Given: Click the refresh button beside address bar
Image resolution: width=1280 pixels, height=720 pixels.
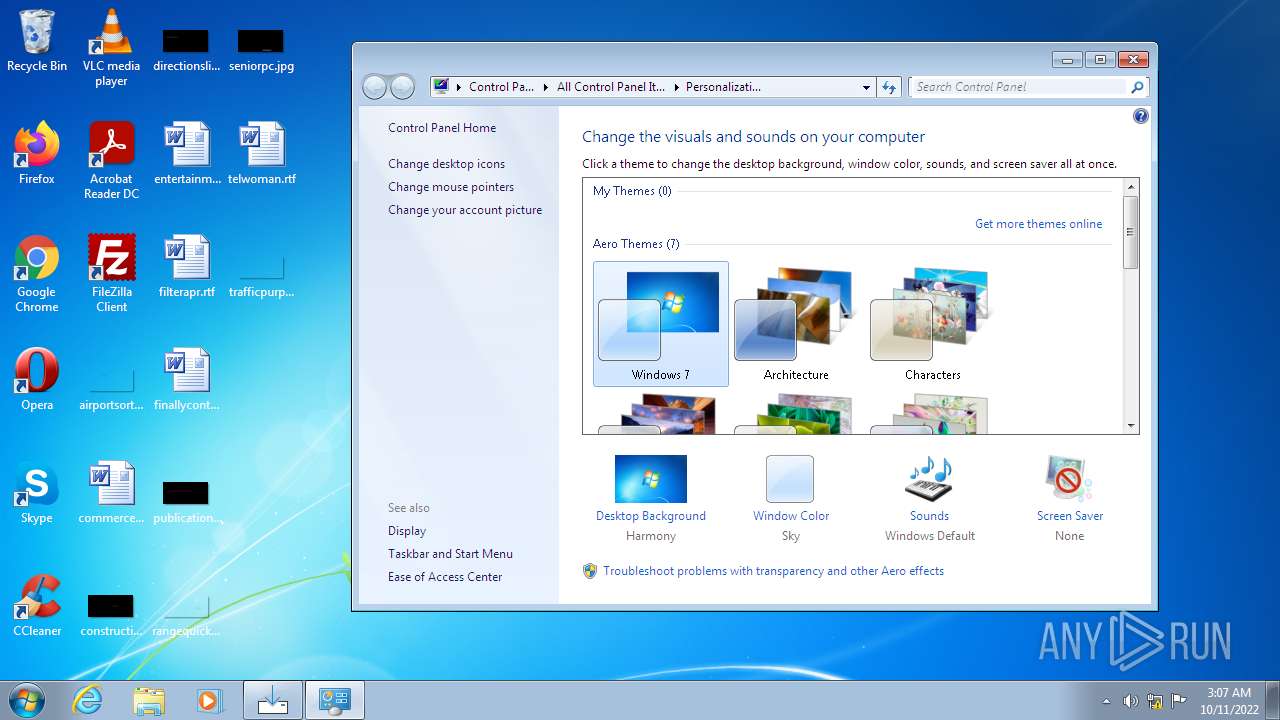Looking at the screenshot, I should [889, 87].
